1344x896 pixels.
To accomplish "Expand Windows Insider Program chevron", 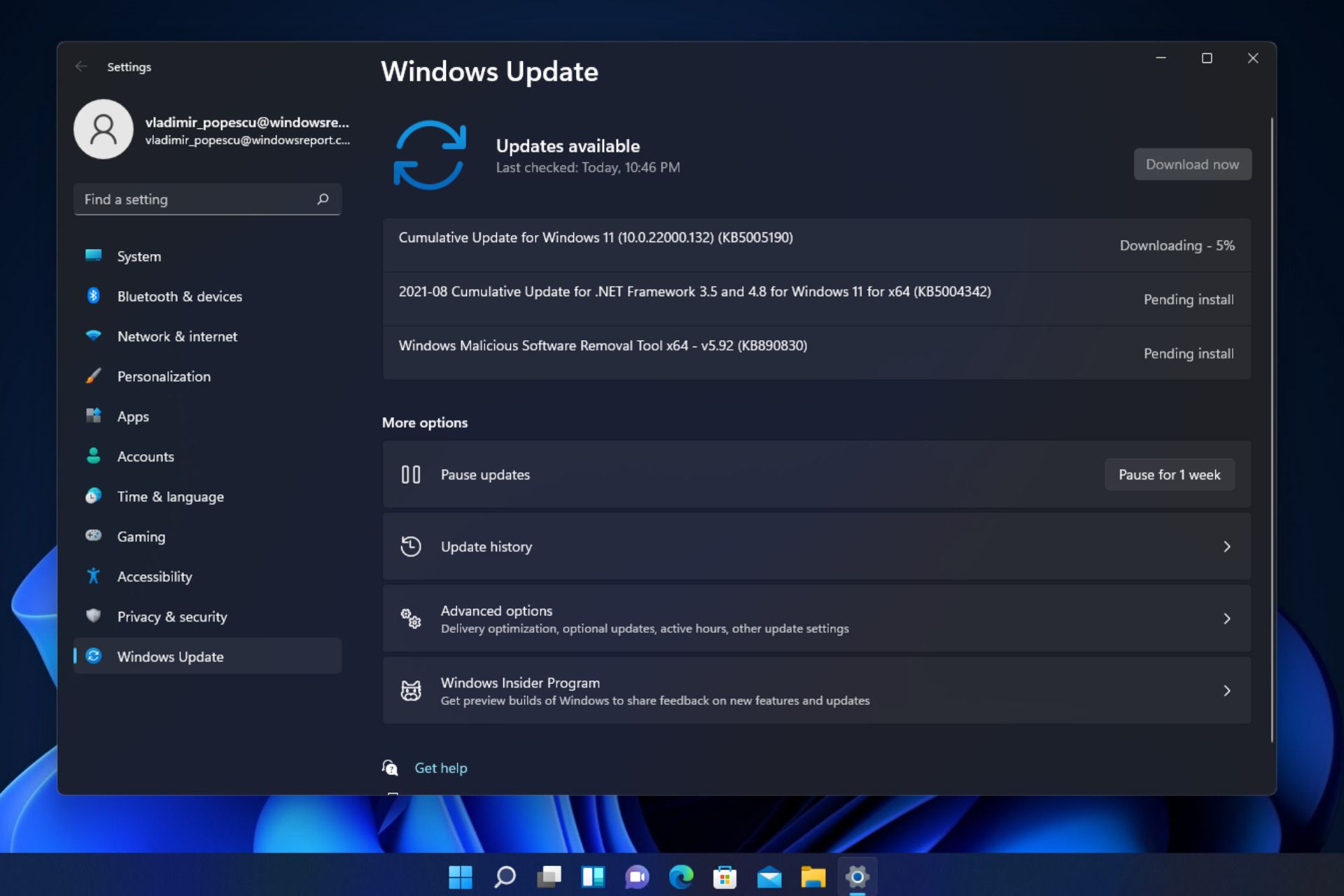I will click(1226, 690).
